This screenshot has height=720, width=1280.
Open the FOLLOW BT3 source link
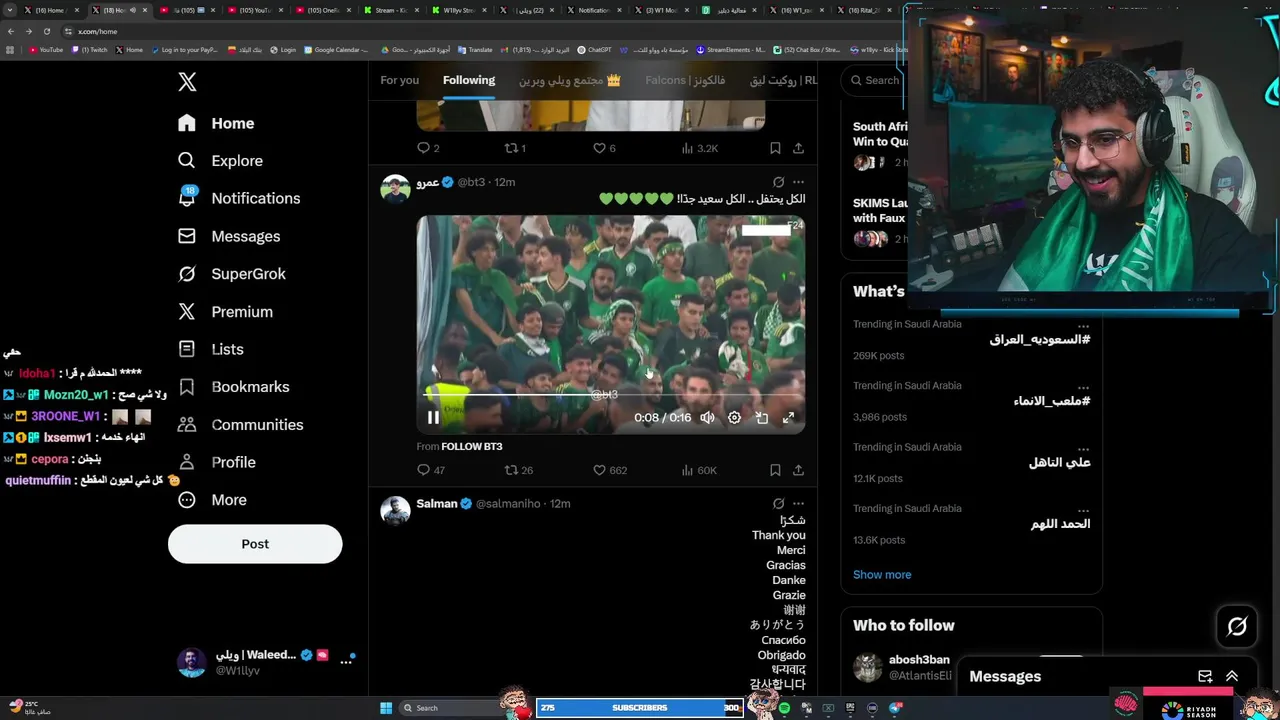(x=472, y=446)
